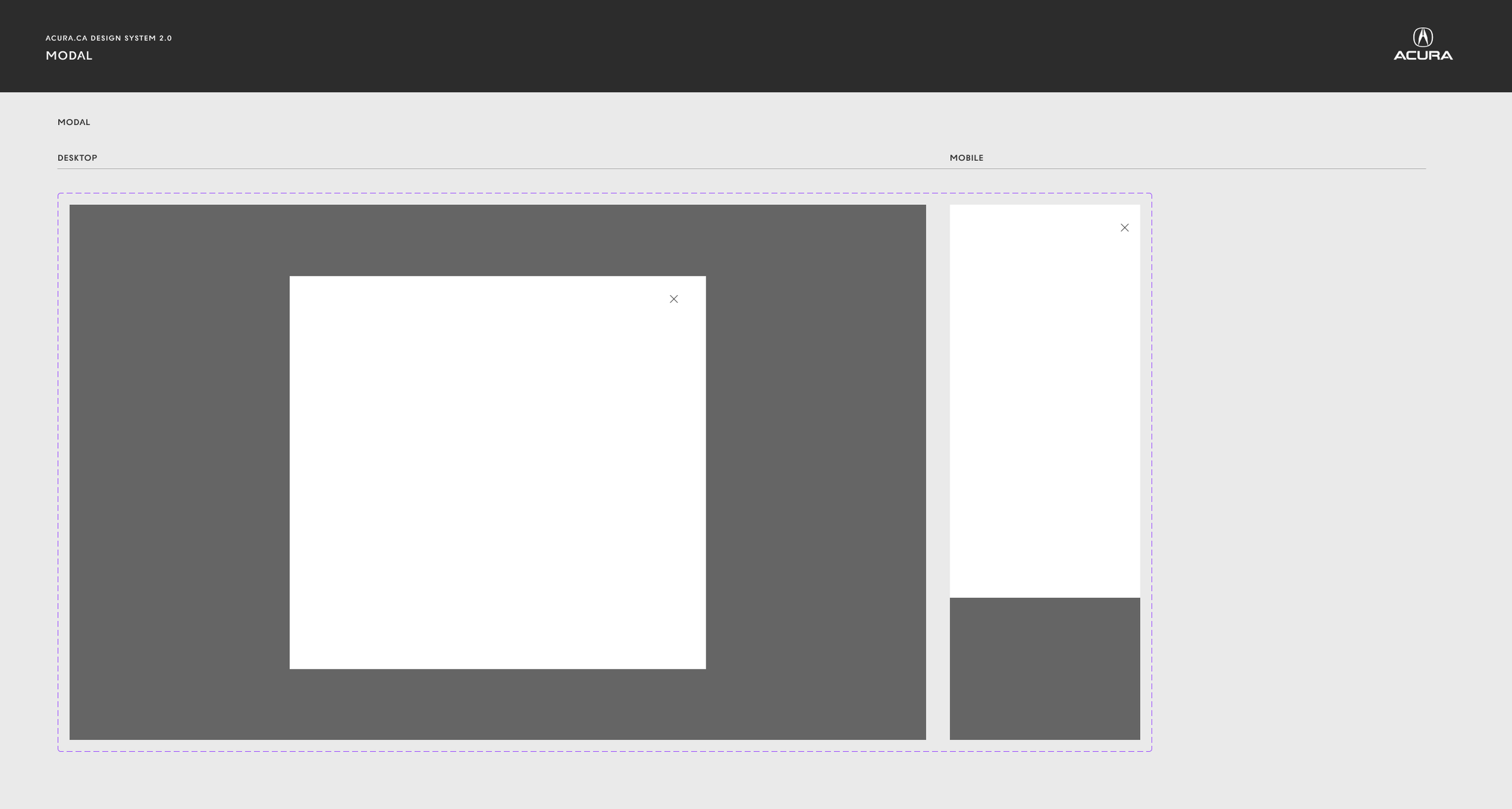Screen dimensions: 1512x809
Task: Select the white mobile modal panel
Action: point(1044,401)
